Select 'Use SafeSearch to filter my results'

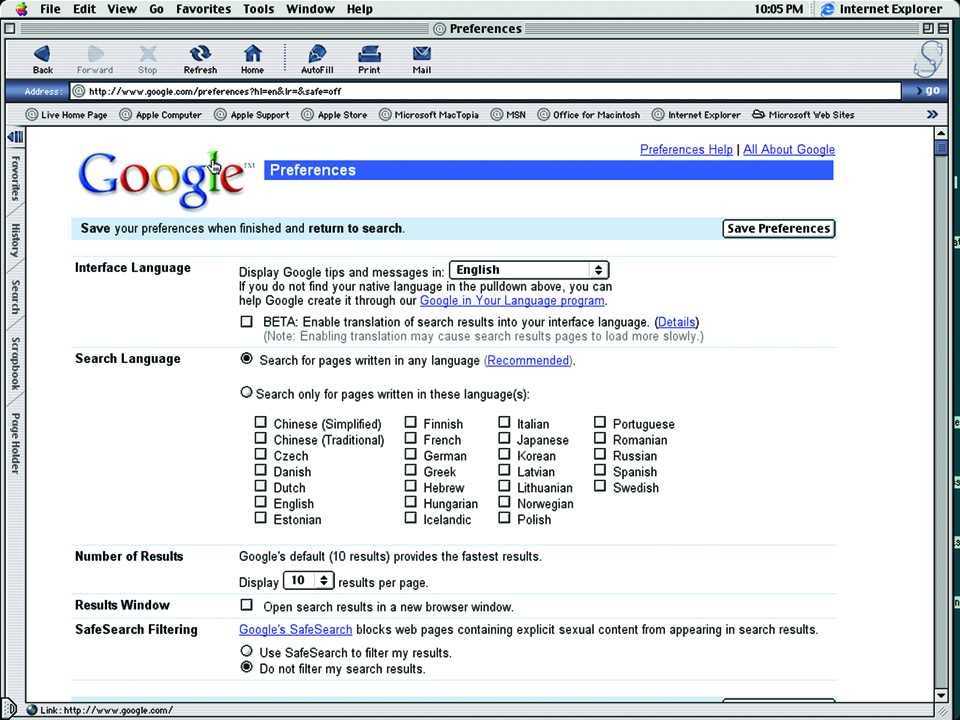(x=246, y=651)
